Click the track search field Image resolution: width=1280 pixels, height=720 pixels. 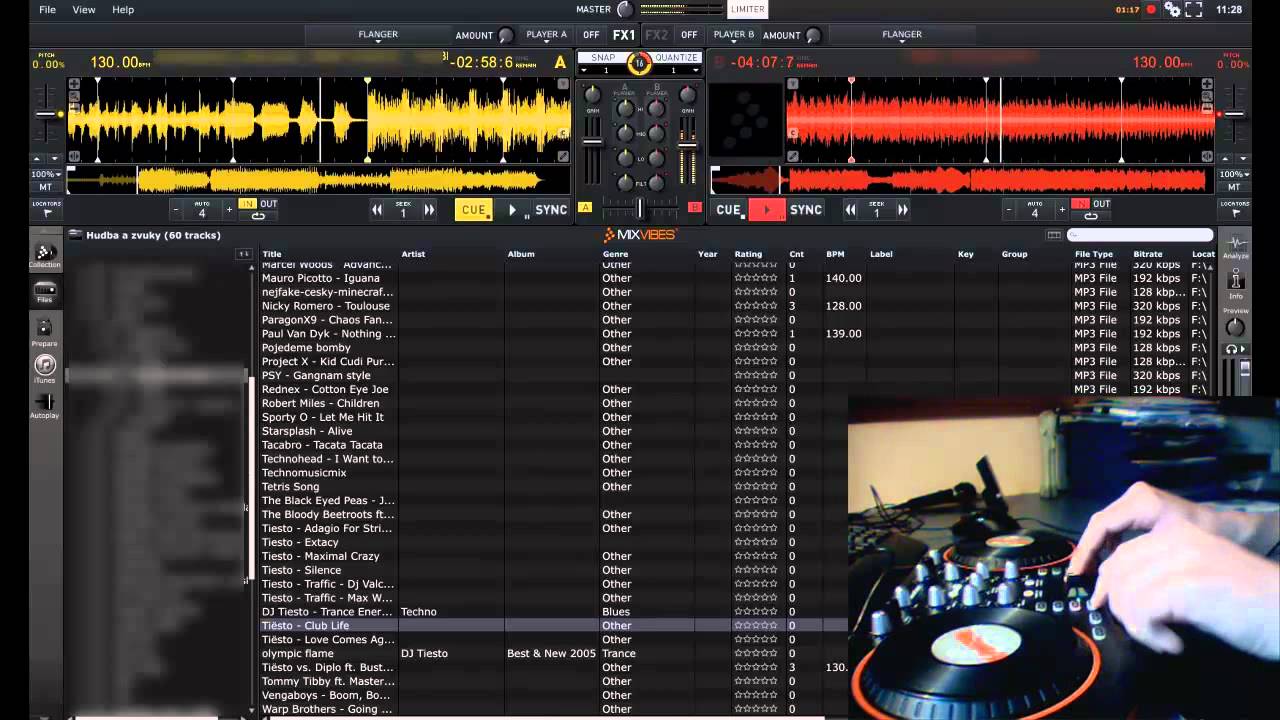point(1141,235)
